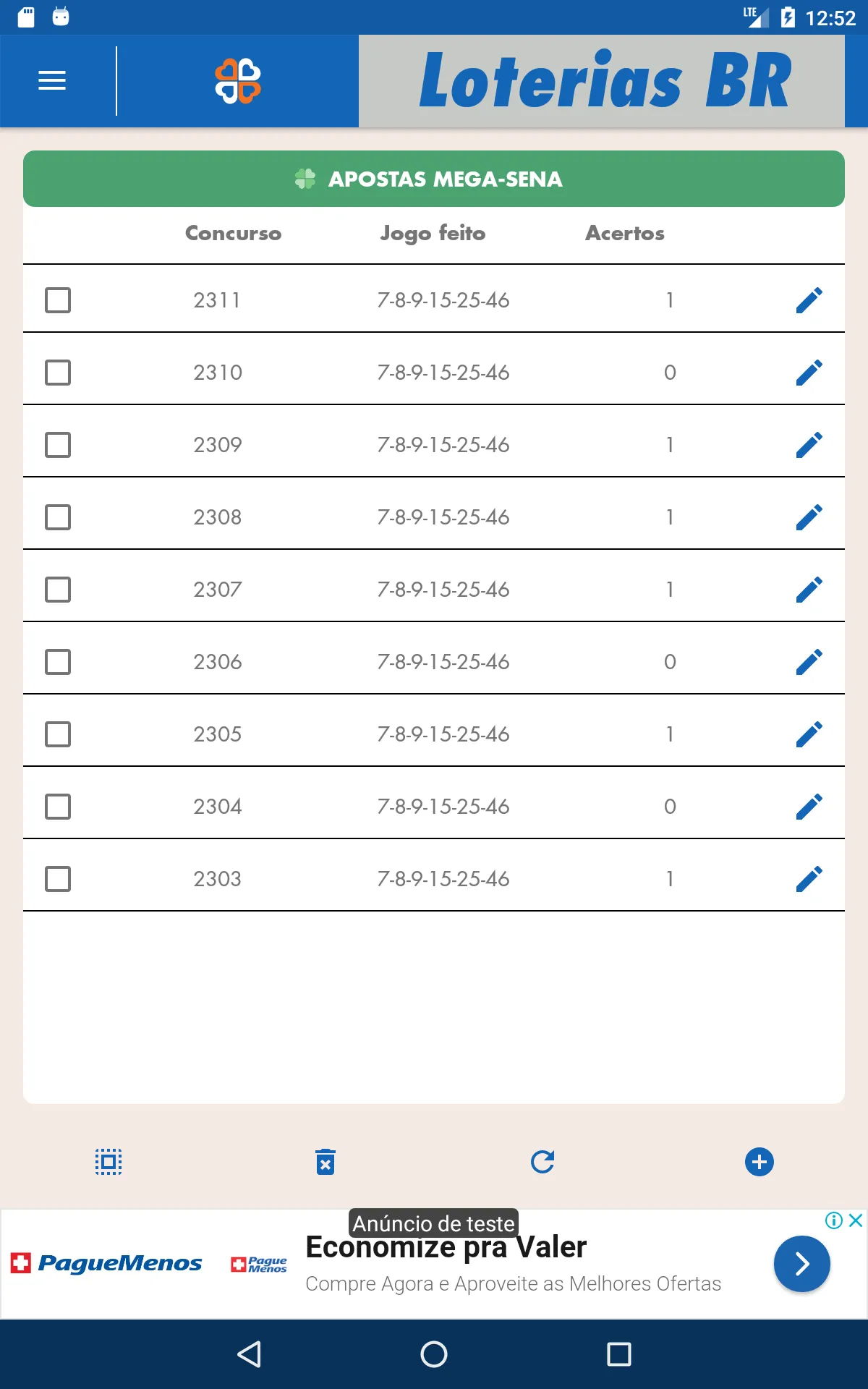Viewport: 868px width, 1389px height.
Task: Close the ad banner
Action: [856, 1220]
